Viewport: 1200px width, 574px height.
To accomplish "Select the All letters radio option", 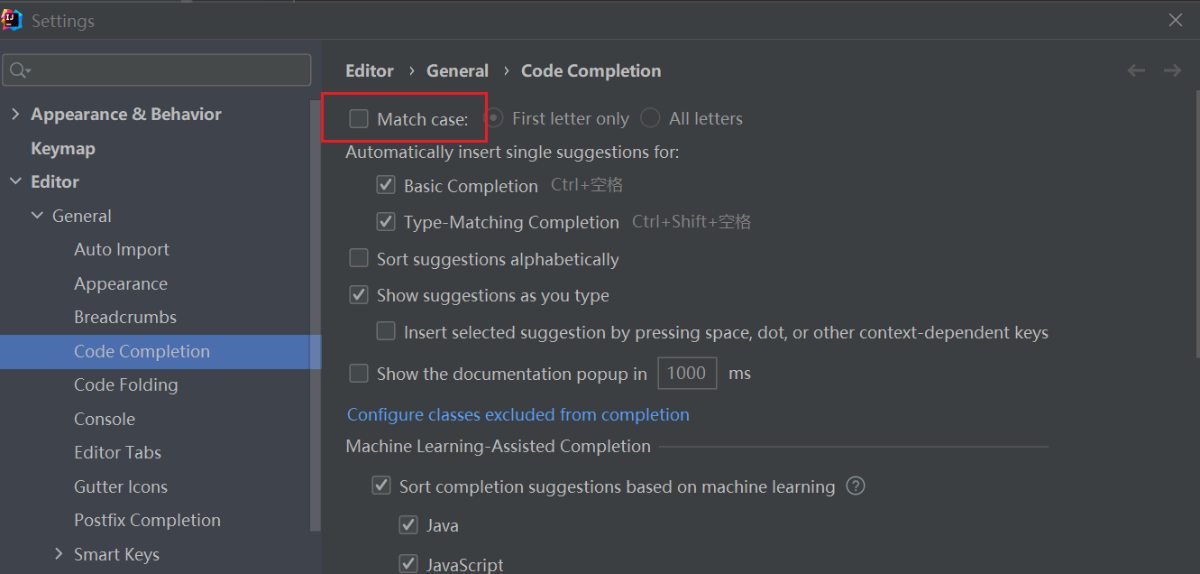I will point(651,119).
